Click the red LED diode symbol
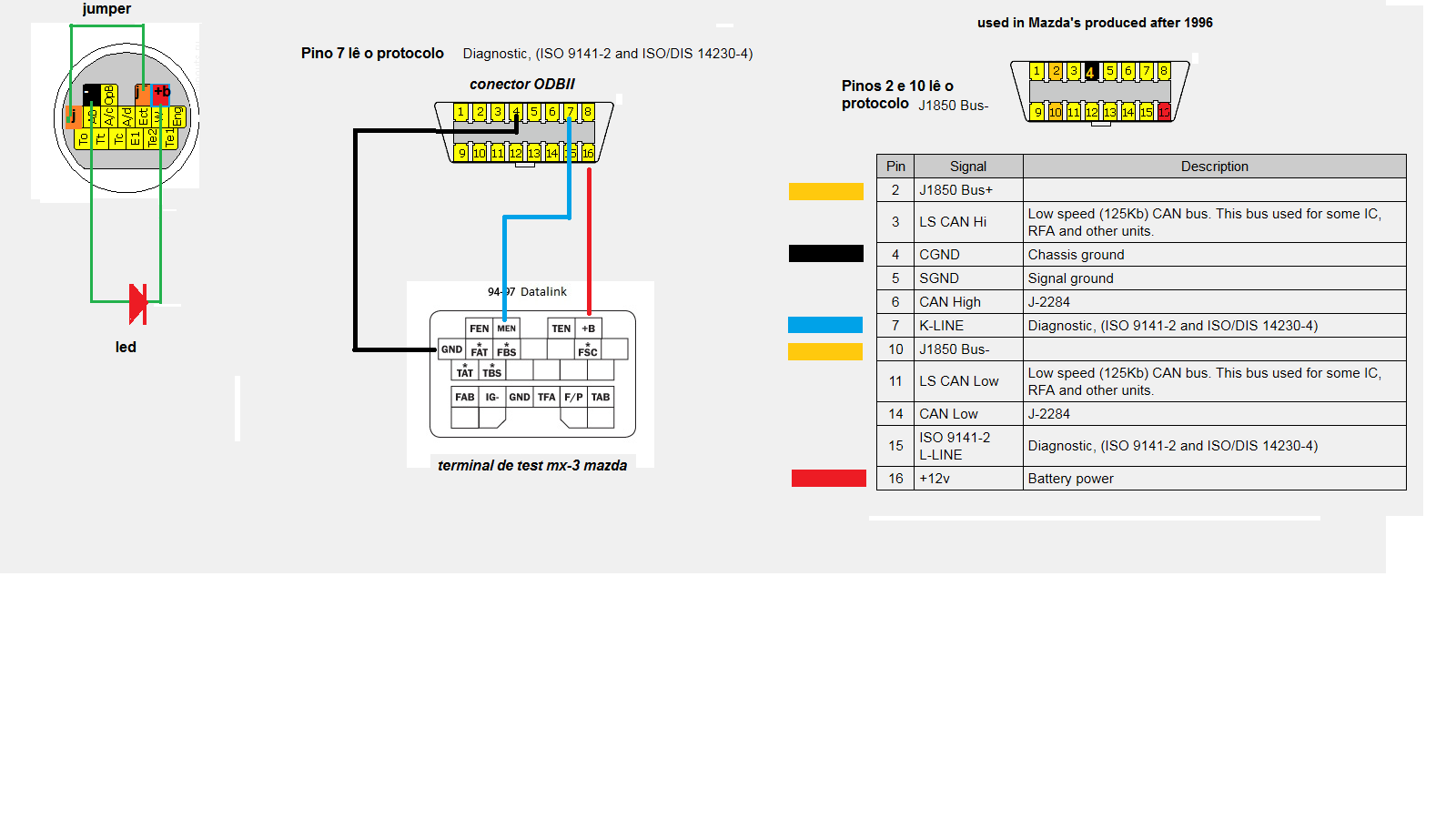This screenshot has width=1456, height=819. (138, 304)
